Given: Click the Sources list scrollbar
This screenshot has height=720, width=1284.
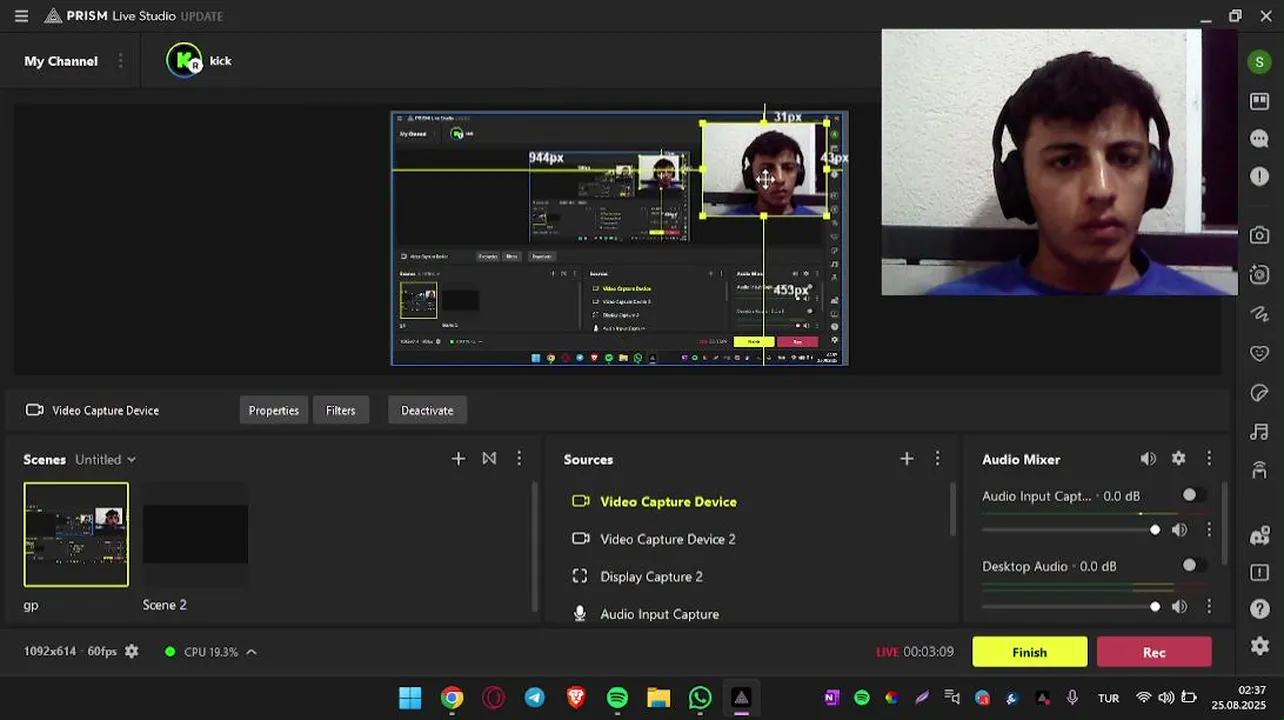Looking at the screenshot, I should (x=954, y=510).
